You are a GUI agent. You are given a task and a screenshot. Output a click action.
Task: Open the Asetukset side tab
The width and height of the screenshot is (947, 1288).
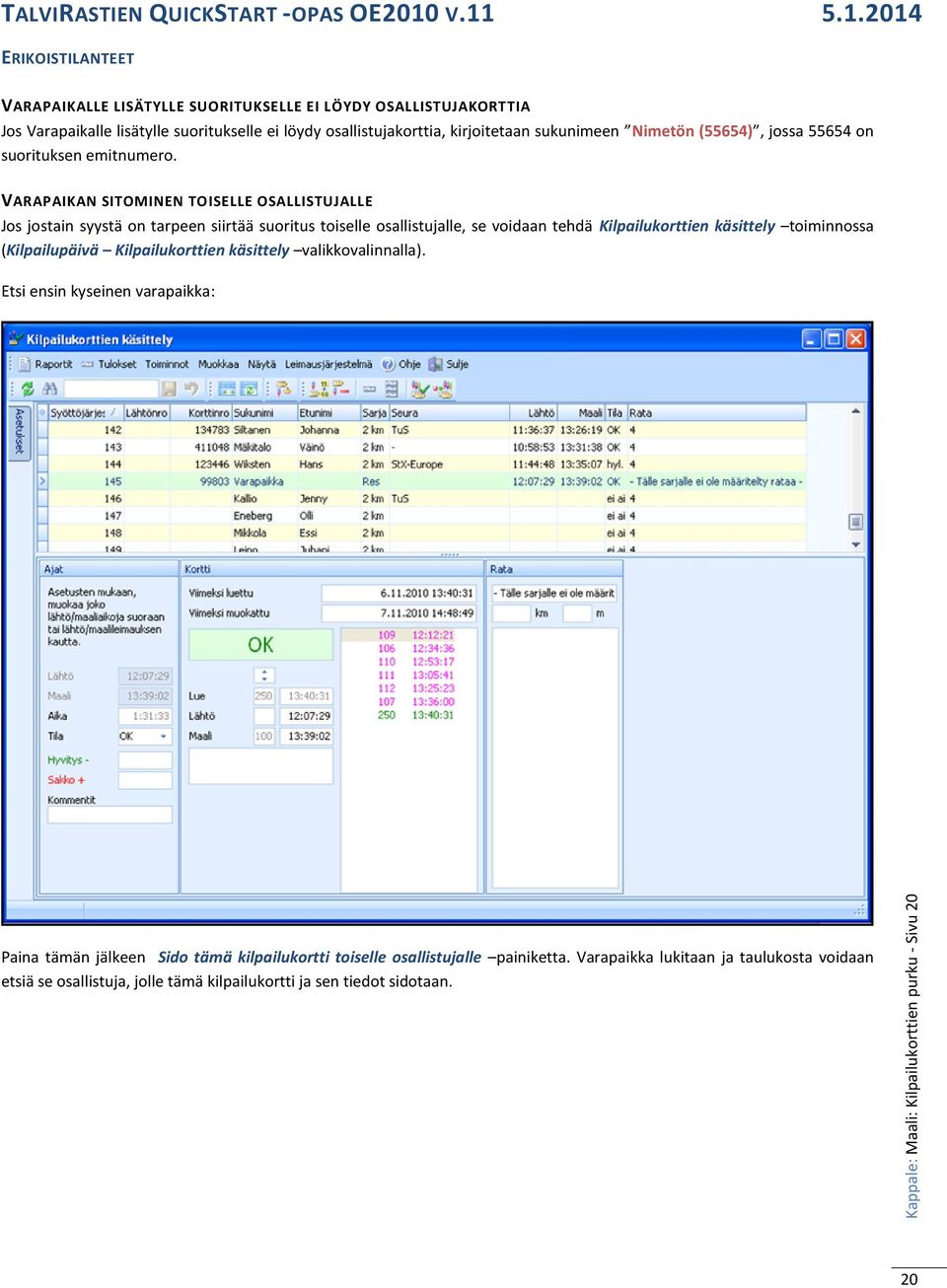click(20, 432)
